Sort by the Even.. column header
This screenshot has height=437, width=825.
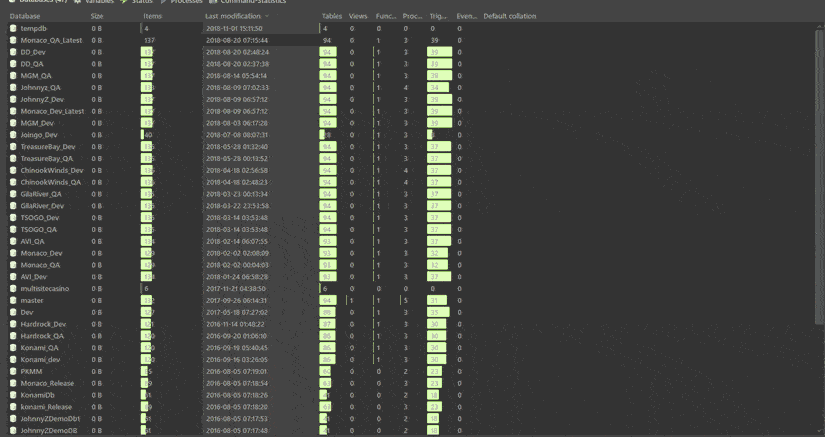pyautogui.click(x=466, y=16)
